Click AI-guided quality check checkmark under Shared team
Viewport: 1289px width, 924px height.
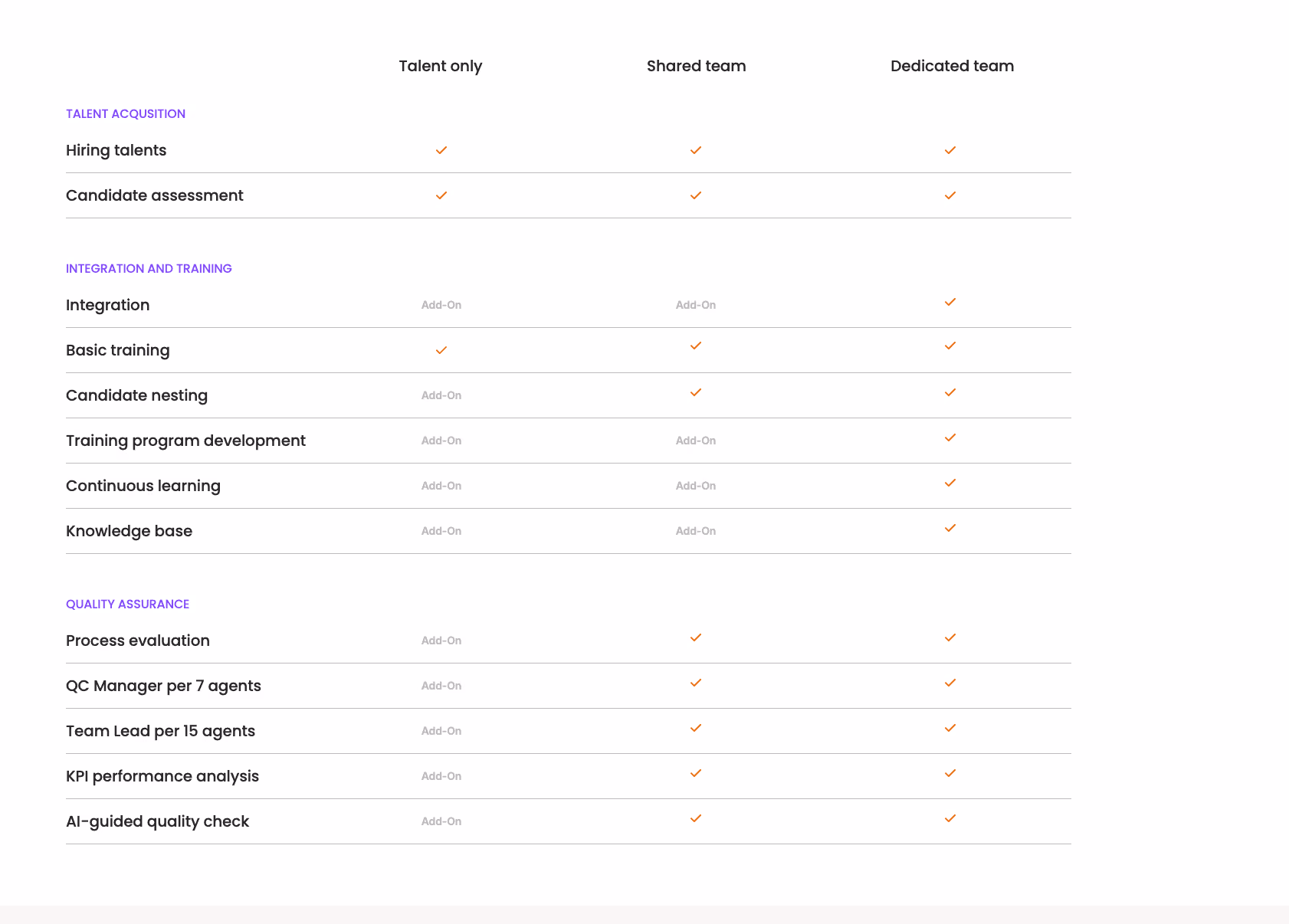coord(696,818)
